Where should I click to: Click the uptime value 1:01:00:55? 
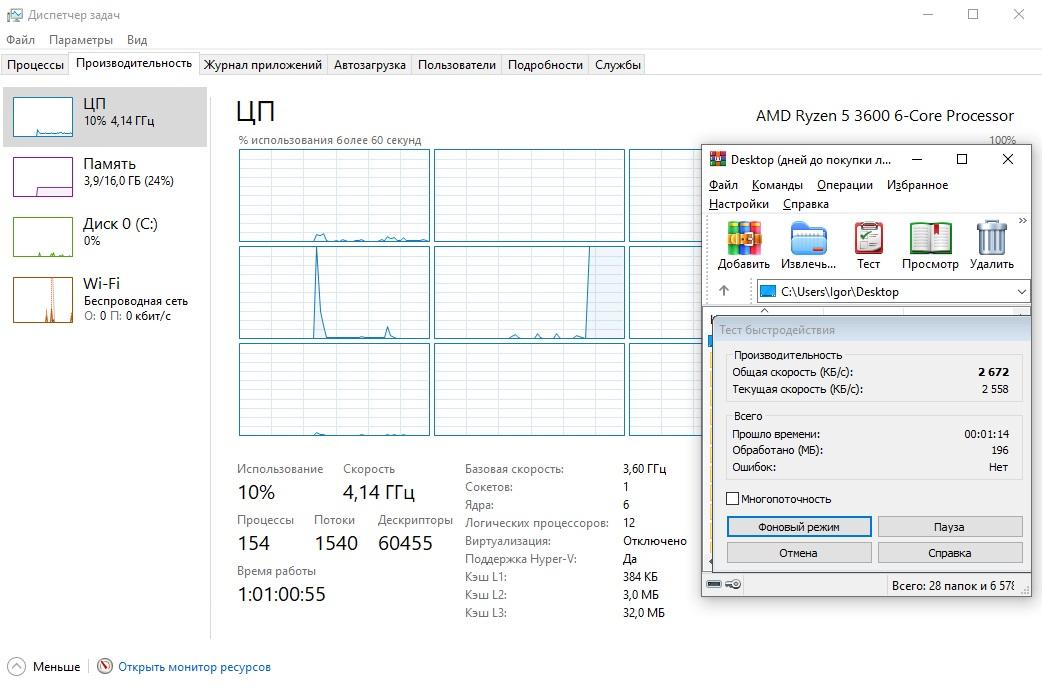(x=282, y=594)
